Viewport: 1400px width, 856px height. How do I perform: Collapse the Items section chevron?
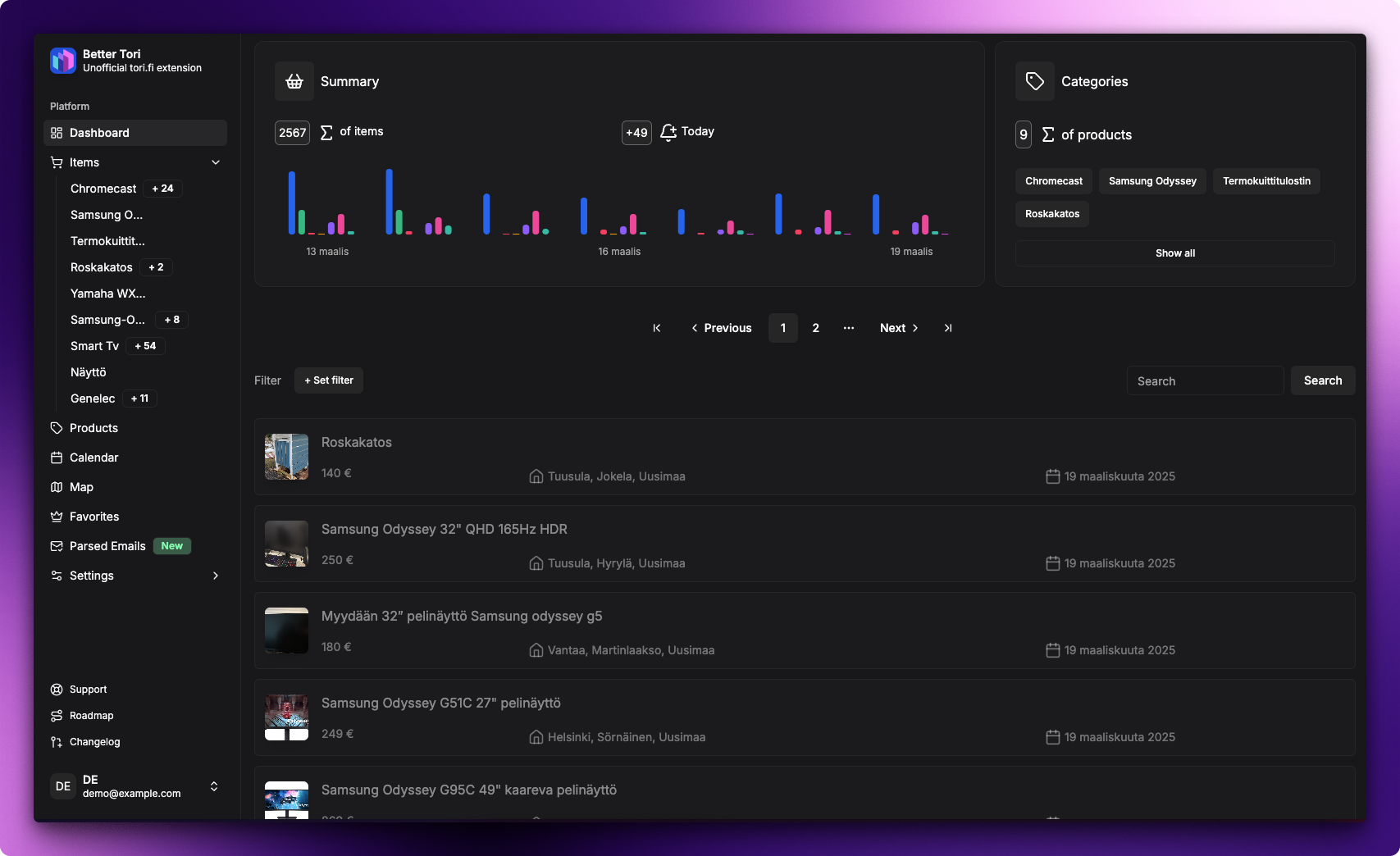point(216,162)
